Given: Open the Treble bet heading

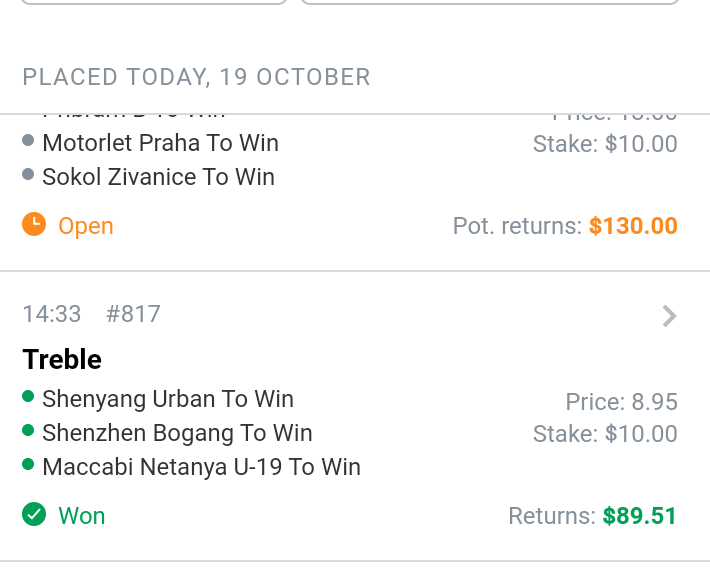Looking at the screenshot, I should [62, 359].
